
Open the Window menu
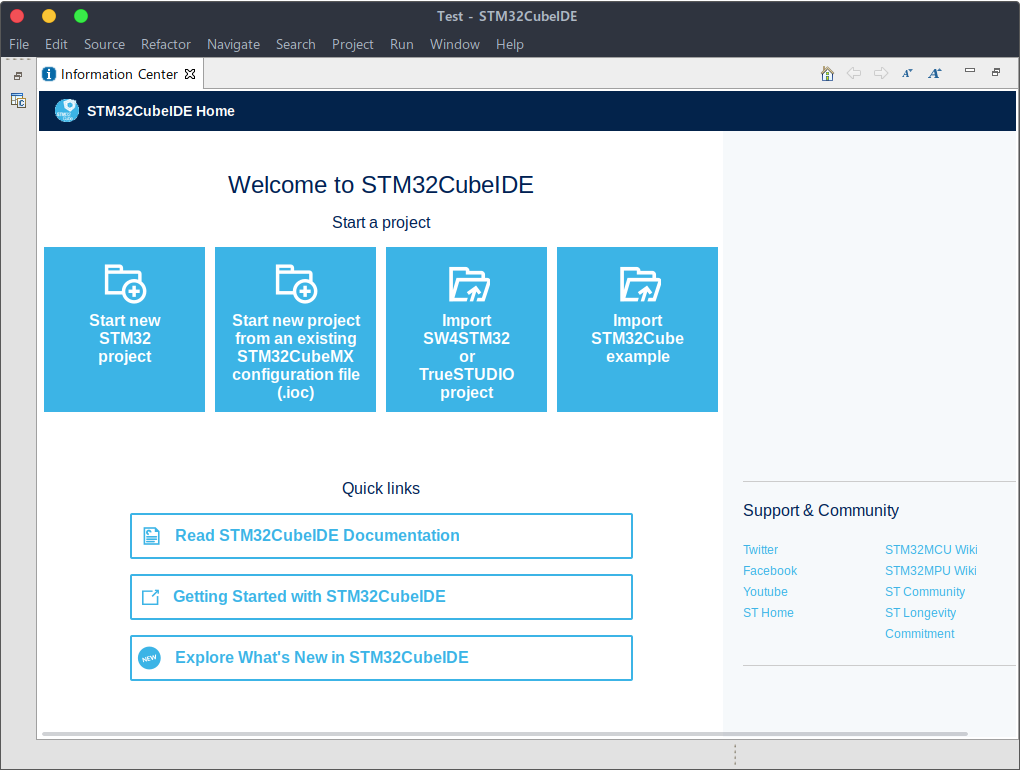coord(455,44)
